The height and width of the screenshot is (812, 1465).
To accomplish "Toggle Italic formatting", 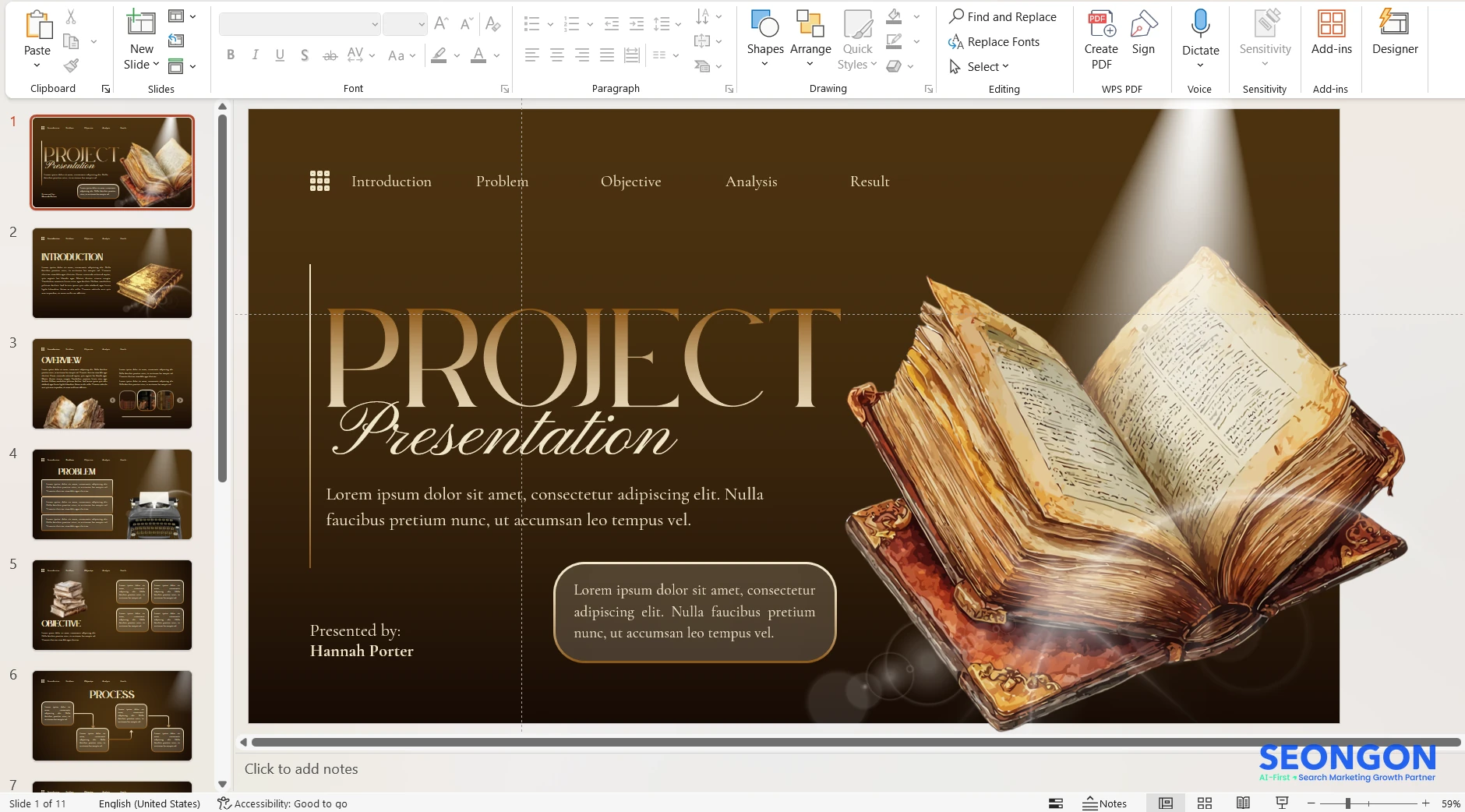I will (x=255, y=55).
